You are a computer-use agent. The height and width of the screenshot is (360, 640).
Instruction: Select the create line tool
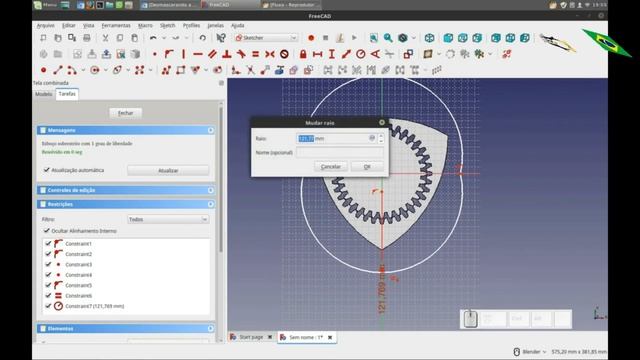pos(58,70)
